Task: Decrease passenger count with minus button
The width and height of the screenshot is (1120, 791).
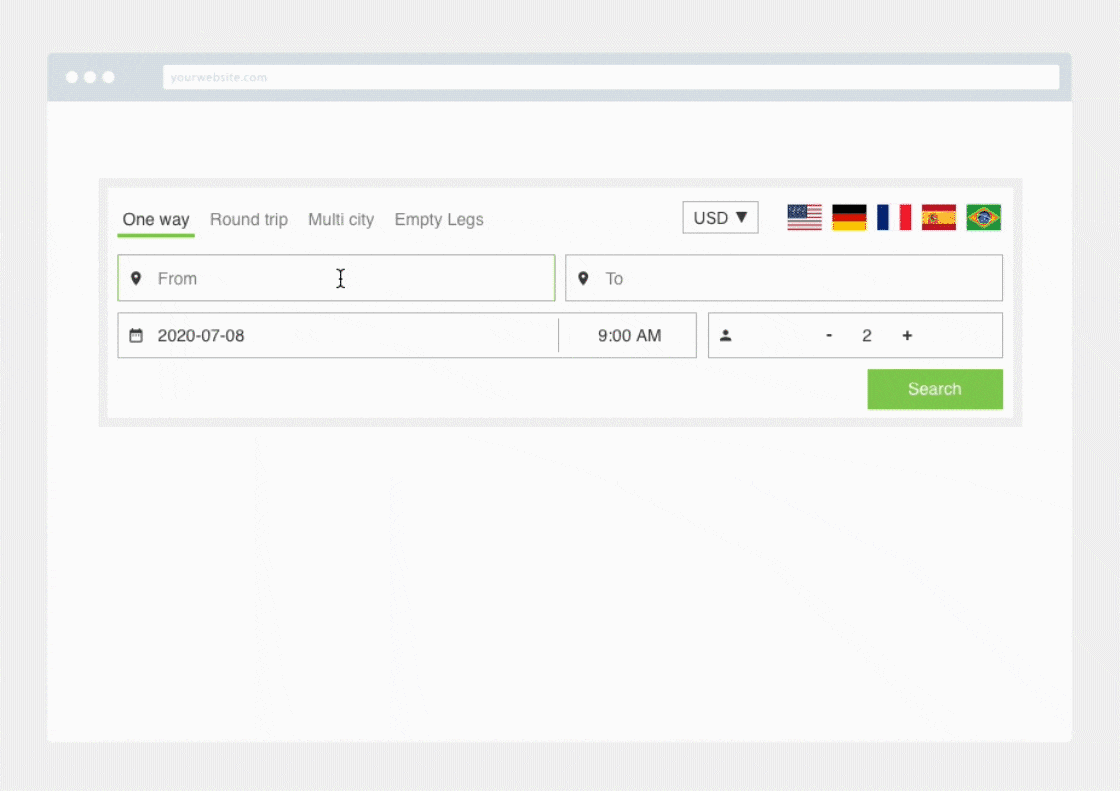Action: click(x=829, y=336)
